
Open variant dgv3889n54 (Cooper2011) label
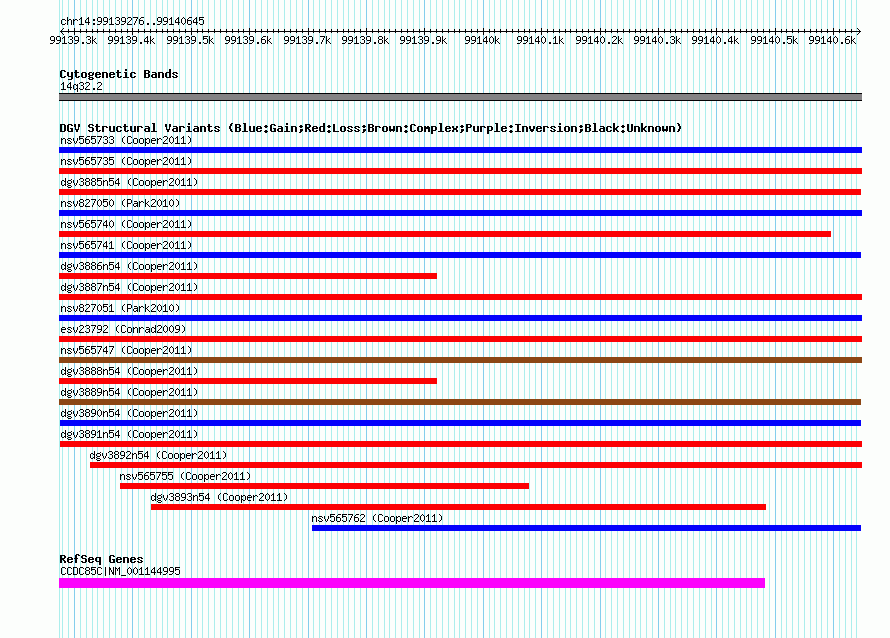click(129, 392)
